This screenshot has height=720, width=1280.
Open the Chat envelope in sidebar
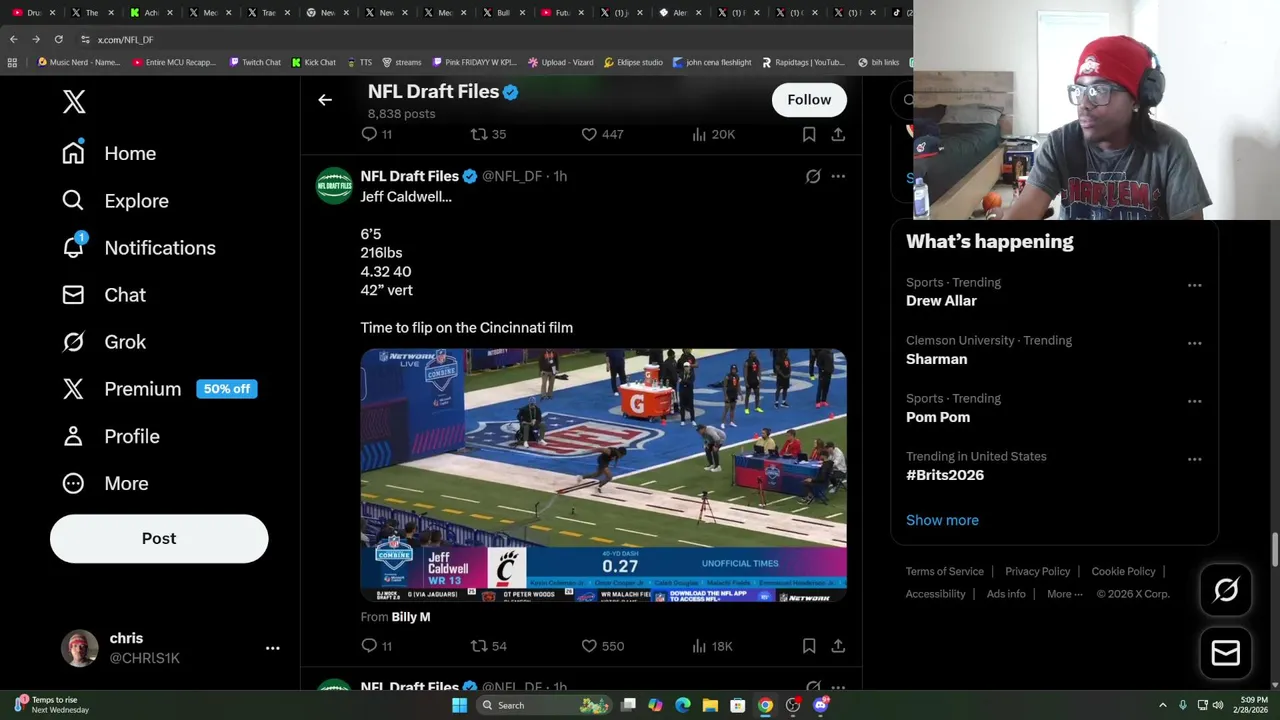coord(74,295)
